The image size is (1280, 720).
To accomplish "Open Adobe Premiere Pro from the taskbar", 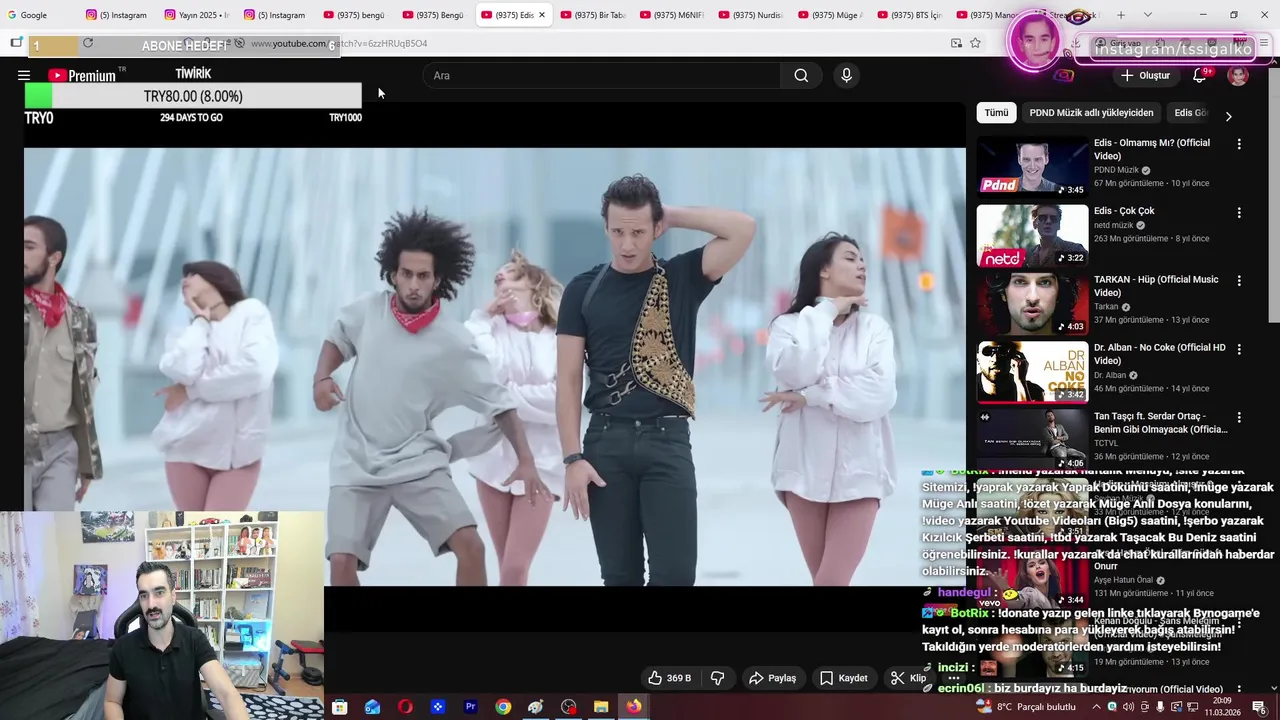I will click(470, 707).
